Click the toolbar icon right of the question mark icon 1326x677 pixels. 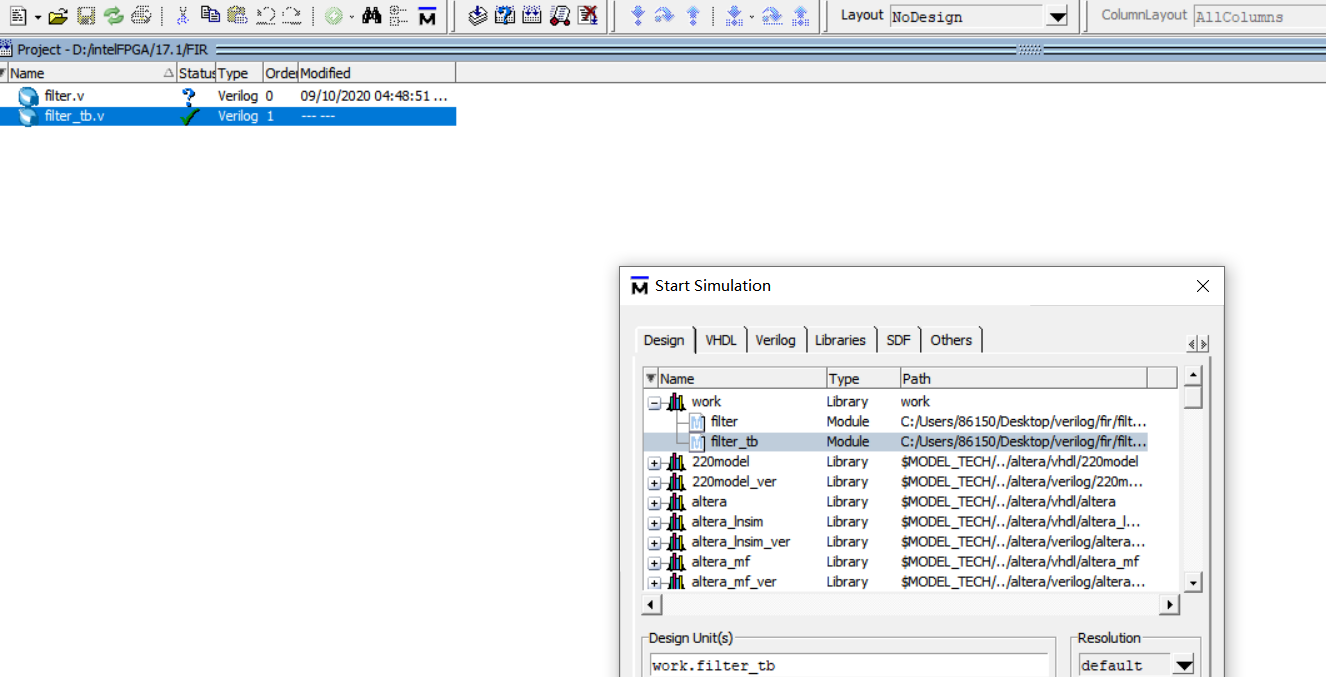pyautogui.click(x=533, y=16)
